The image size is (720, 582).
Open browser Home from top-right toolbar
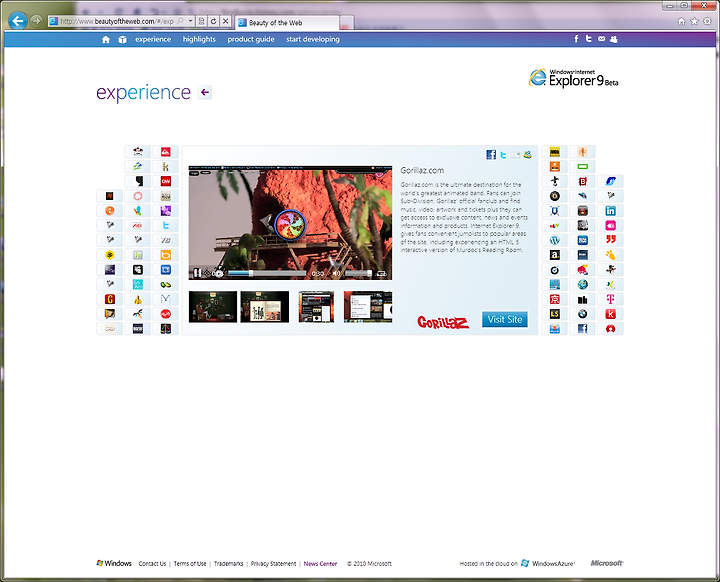pos(681,21)
